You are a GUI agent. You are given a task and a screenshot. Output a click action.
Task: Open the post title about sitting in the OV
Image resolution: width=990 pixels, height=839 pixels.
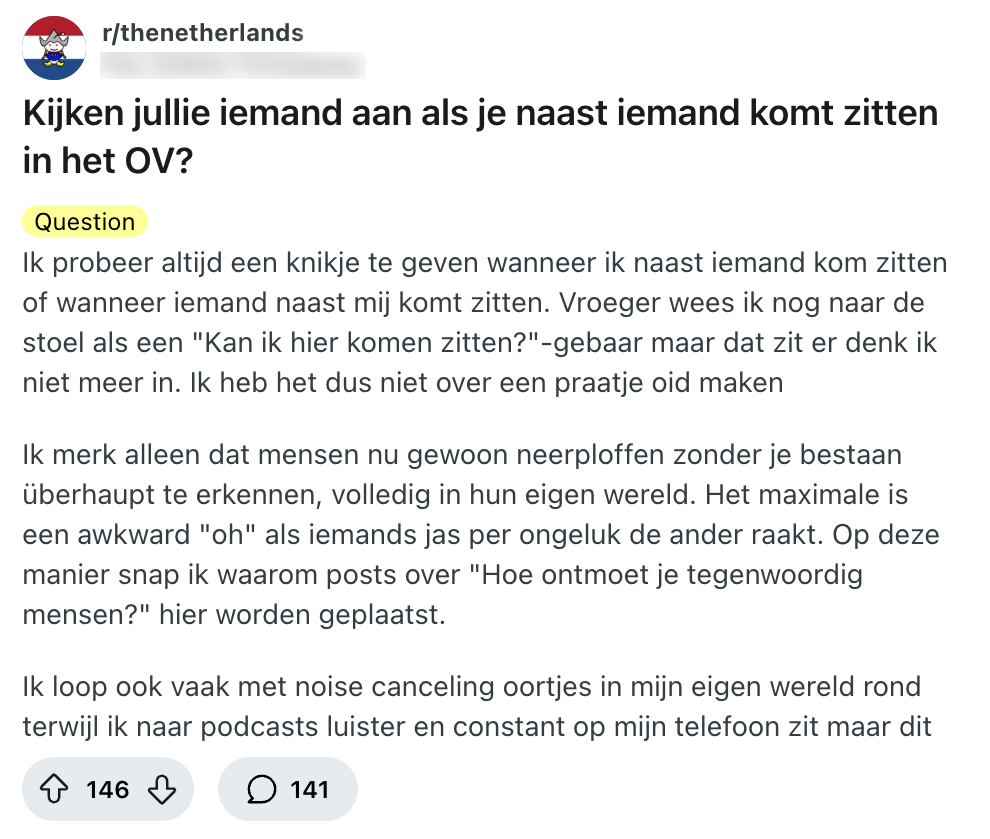tap(480, 114)
